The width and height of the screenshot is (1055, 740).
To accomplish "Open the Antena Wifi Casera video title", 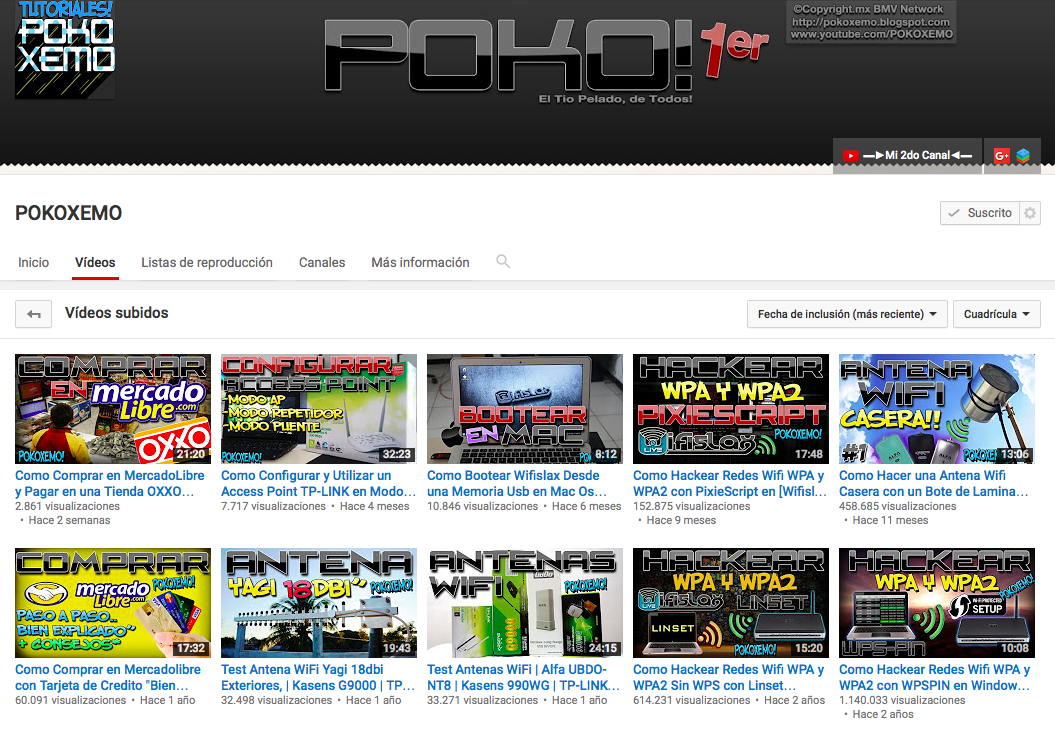I will [x=933, y=483].
